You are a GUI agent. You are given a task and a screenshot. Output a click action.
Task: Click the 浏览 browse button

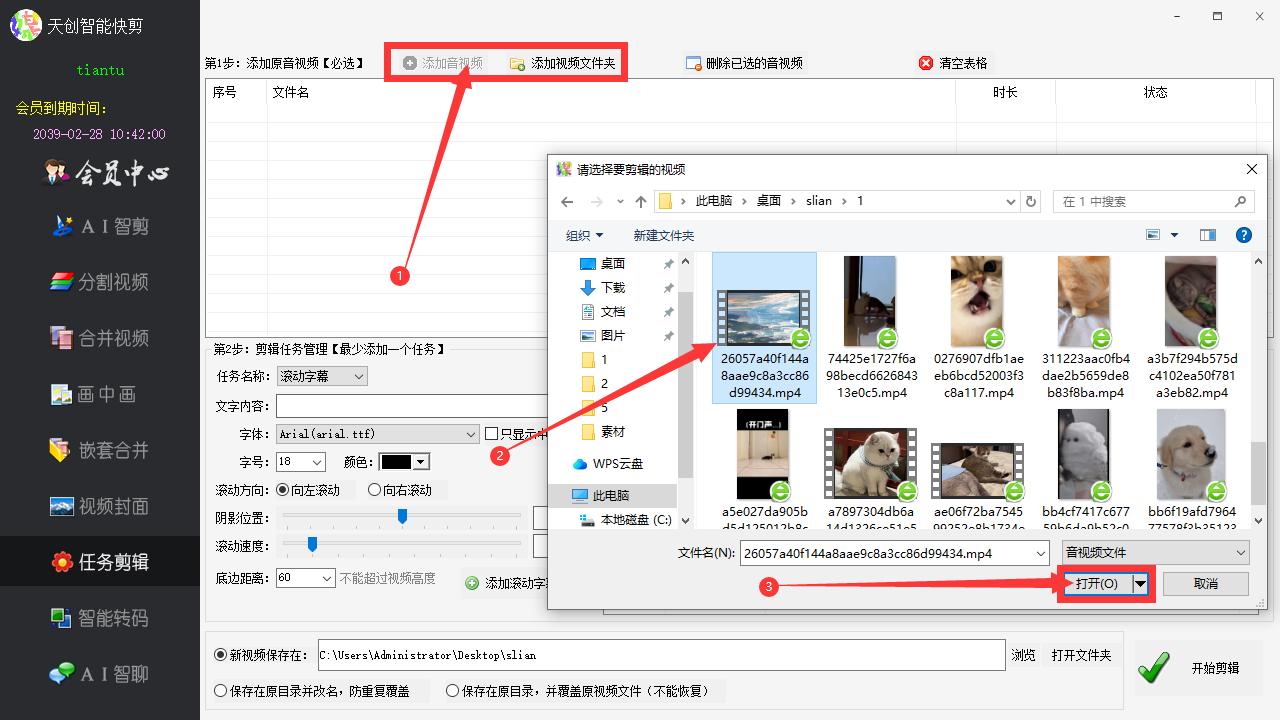pyautogui.click(x=1023, y=655)
